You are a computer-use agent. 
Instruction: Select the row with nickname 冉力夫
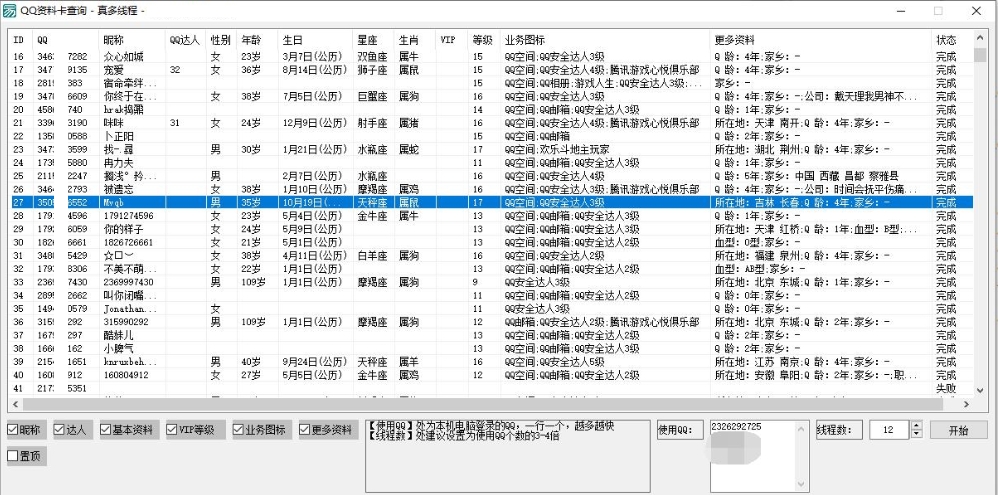(492, 163)
